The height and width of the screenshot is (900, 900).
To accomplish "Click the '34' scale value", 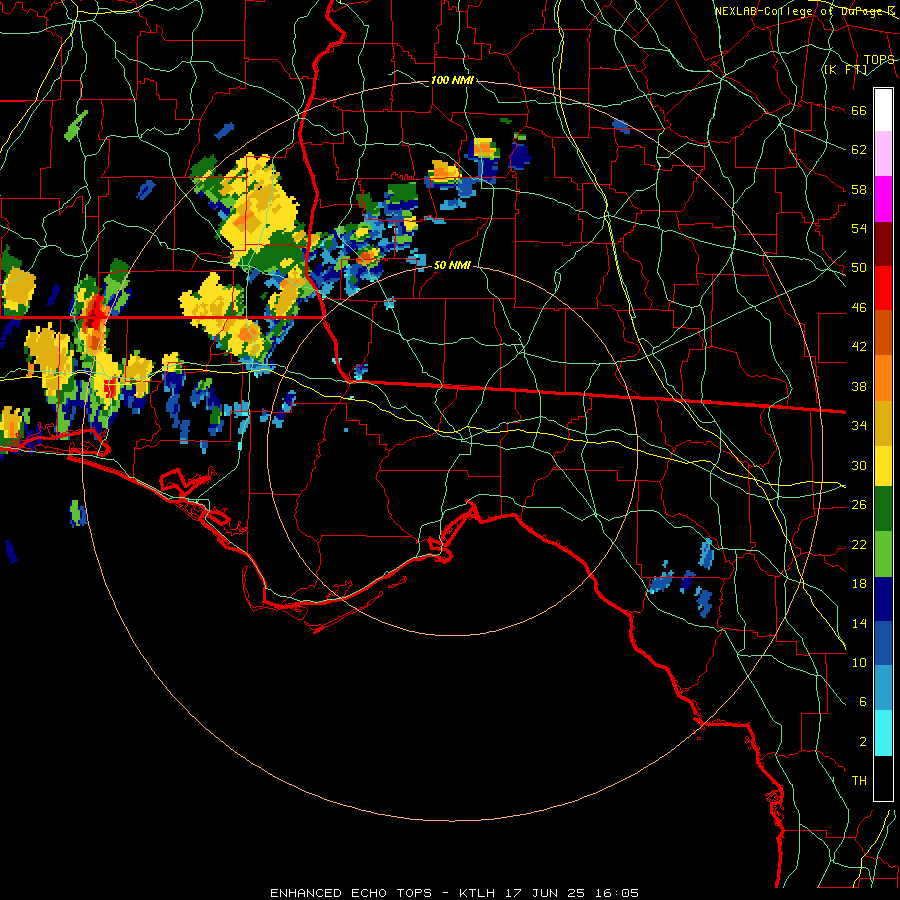I will click(x=859, y=426).
